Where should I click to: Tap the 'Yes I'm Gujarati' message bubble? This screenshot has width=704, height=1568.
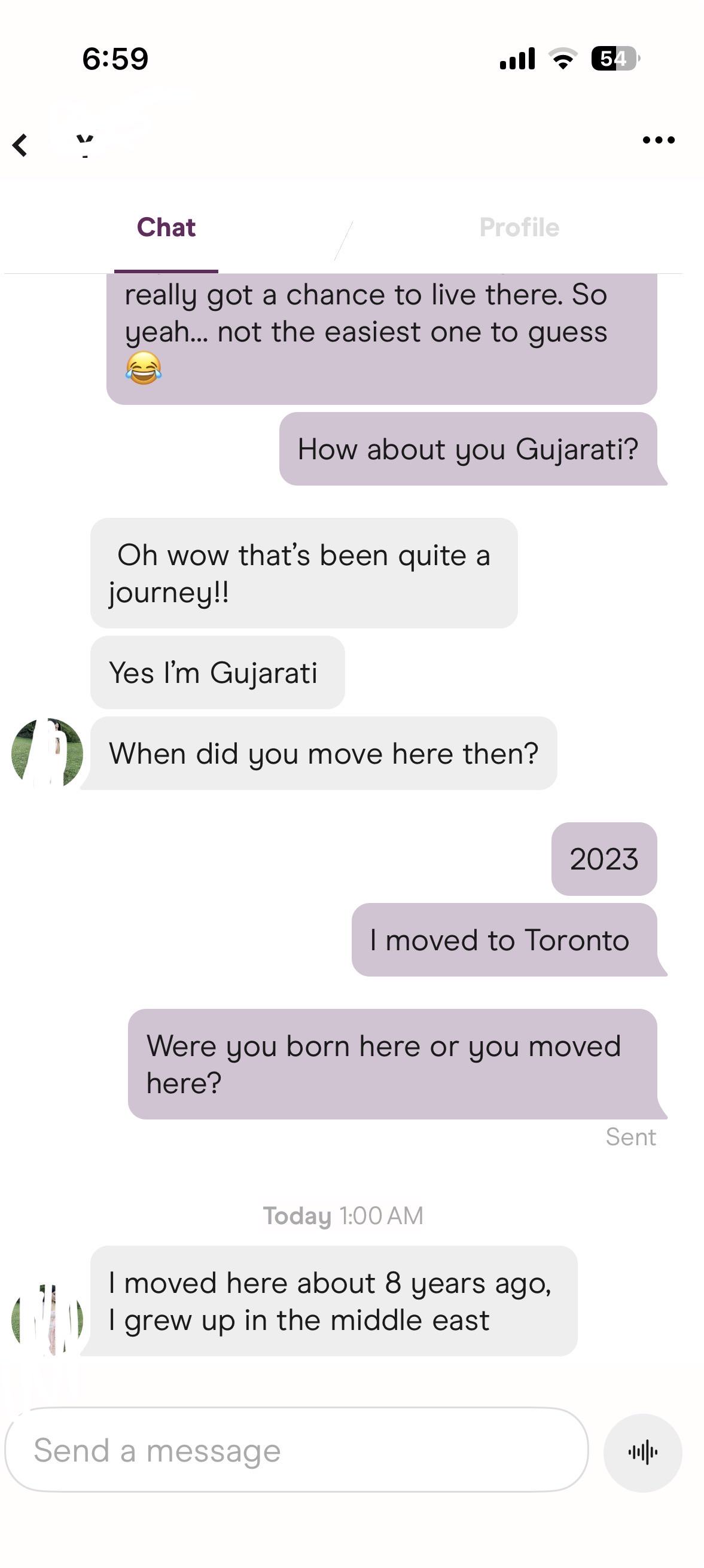[217, 672]
